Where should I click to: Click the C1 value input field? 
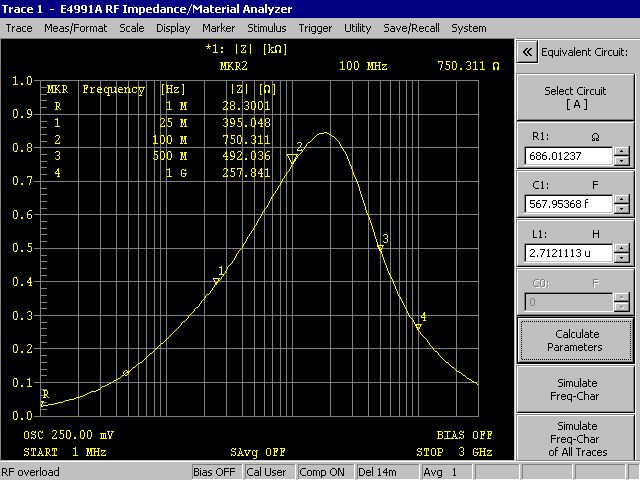tap(569, 204)
